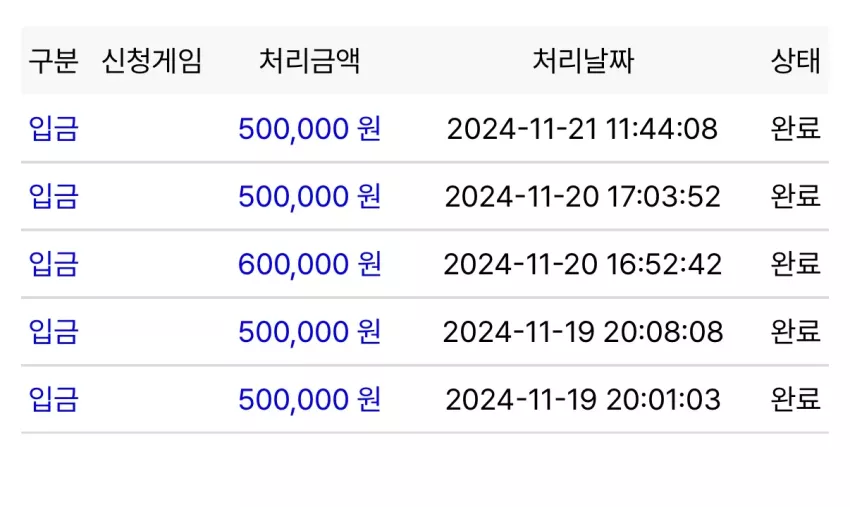Click the 처리금액 column header
850x507 pixels.
[310, 61]
